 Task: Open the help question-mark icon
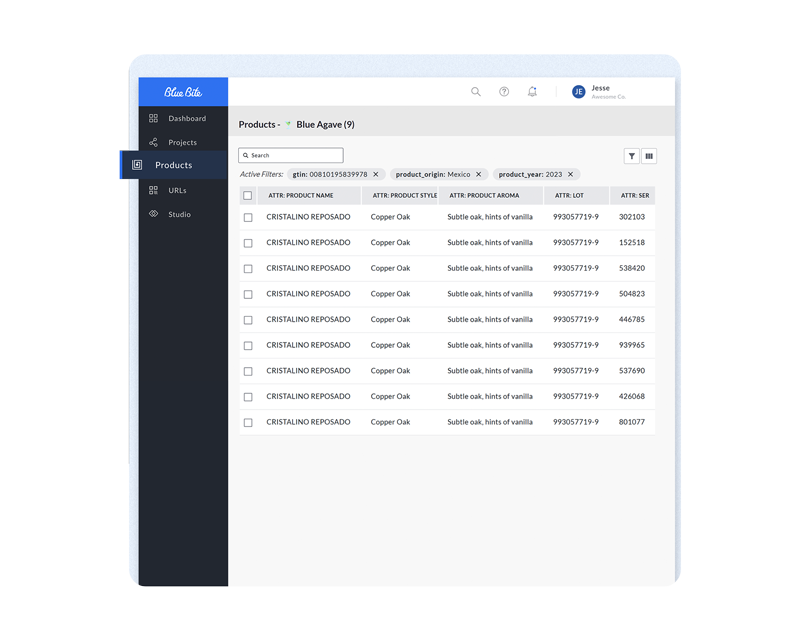pos(504,91)
